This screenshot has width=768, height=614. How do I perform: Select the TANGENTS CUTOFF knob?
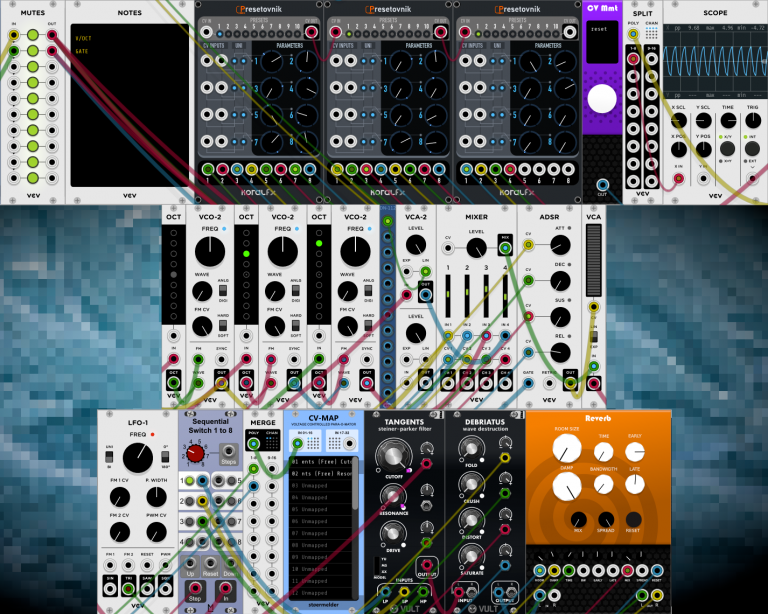pyautogui.click(x=393, y=455)
